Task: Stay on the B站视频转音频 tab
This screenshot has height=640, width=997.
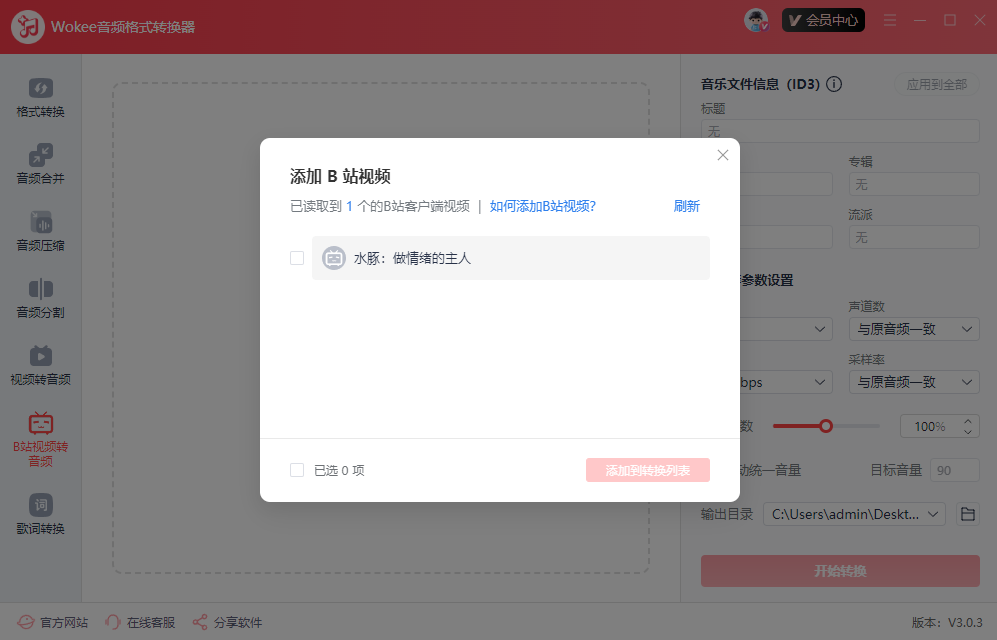Action: click(x=41, y=437)
